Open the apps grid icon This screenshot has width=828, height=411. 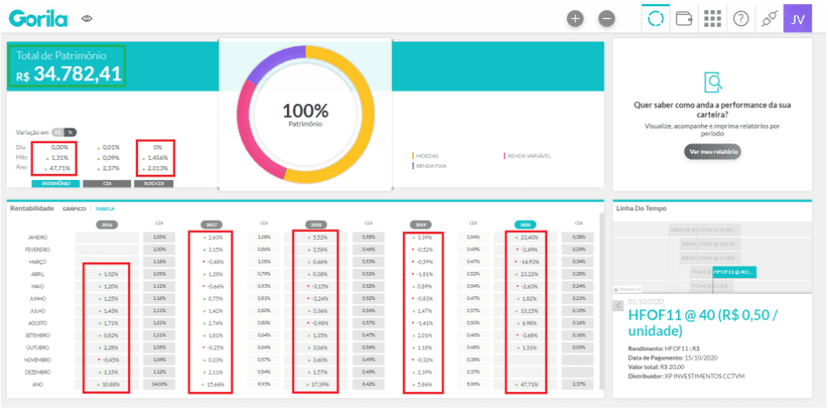(x=713, y=19)
